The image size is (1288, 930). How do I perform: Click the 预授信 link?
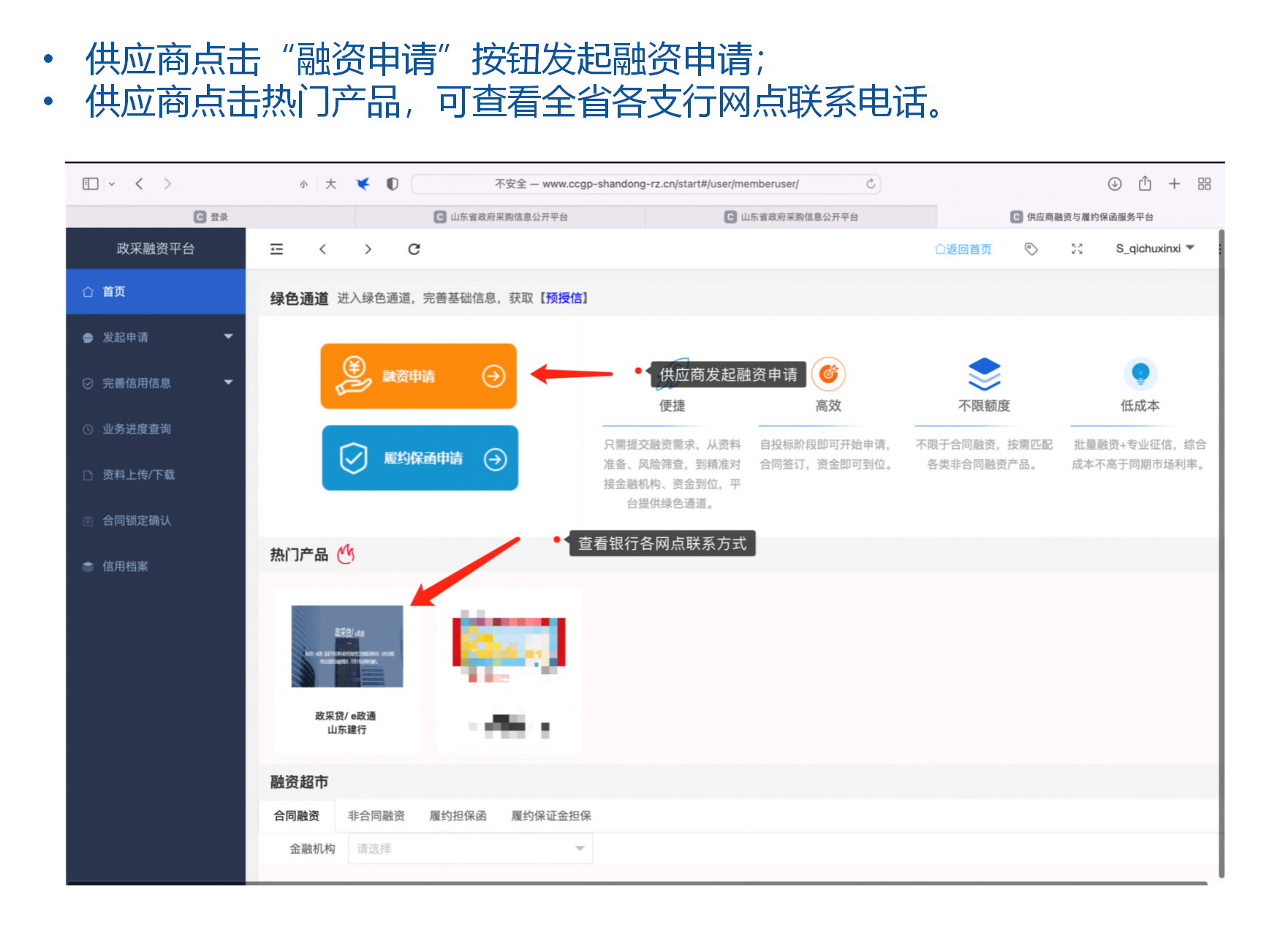[564, 298]
